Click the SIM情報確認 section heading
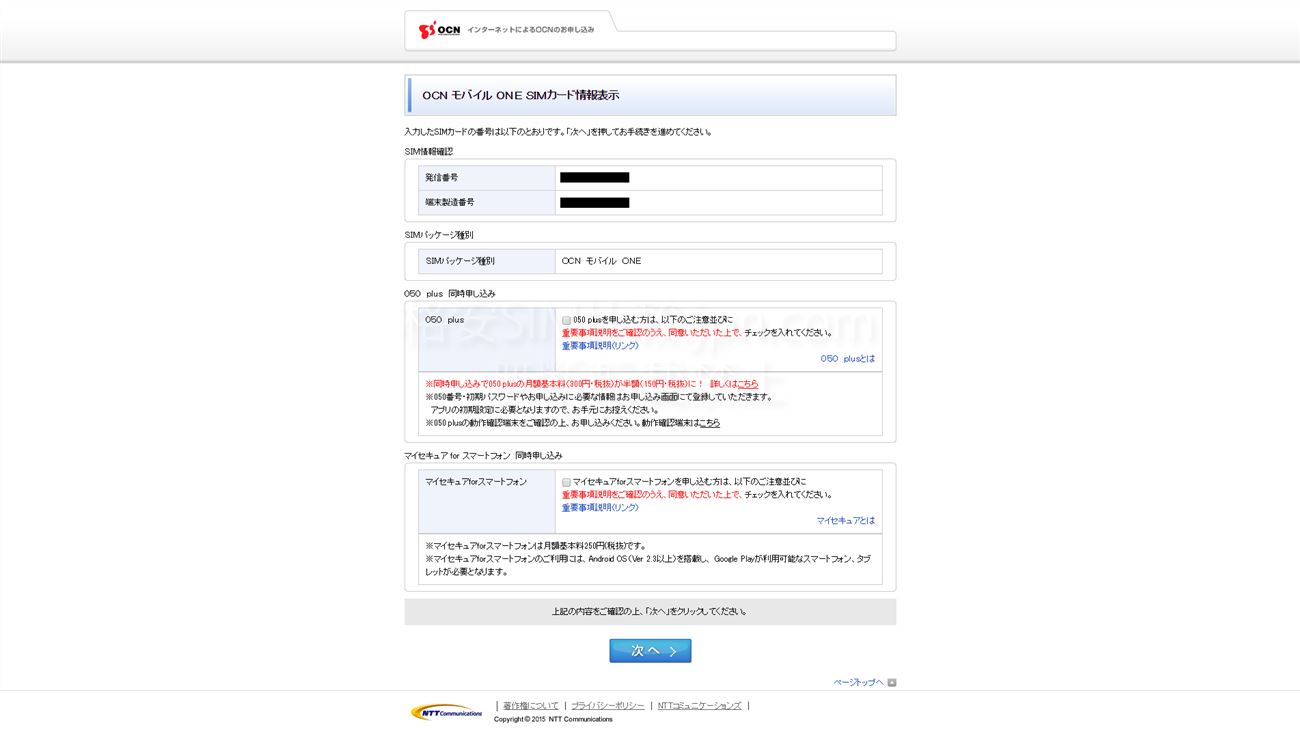The height and width of the screenshot is (748, 1300). [x=429, y=152]
